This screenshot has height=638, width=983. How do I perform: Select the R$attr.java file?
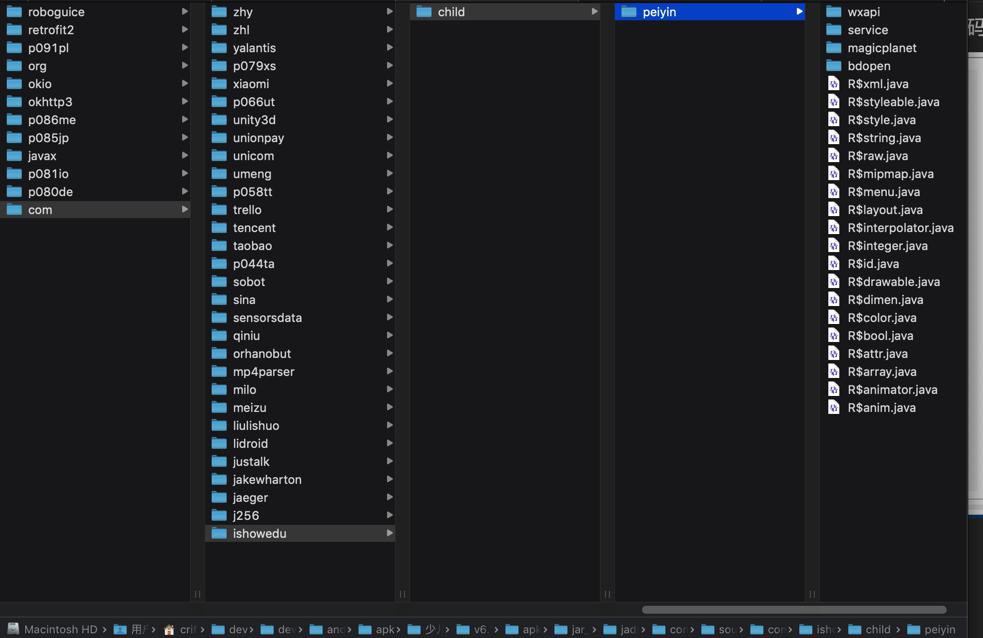[892, 353]
